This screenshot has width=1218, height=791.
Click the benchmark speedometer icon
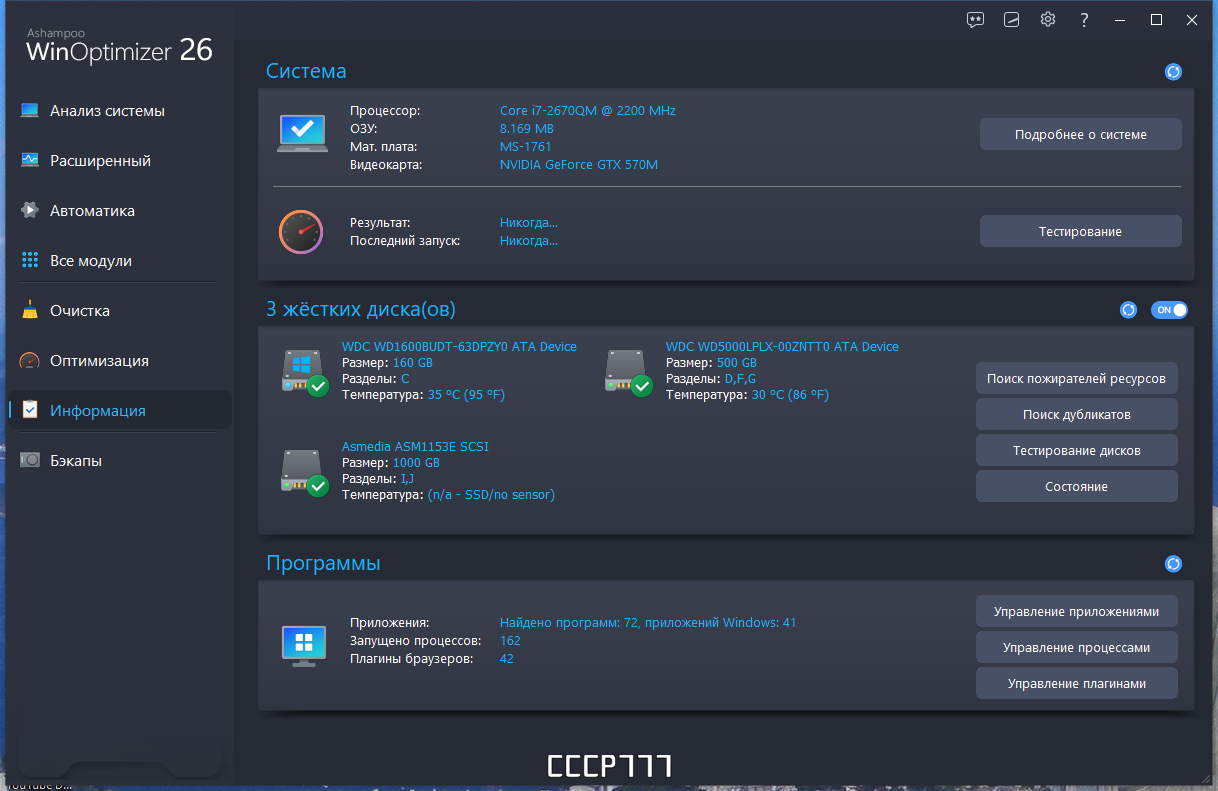[301, 232]
